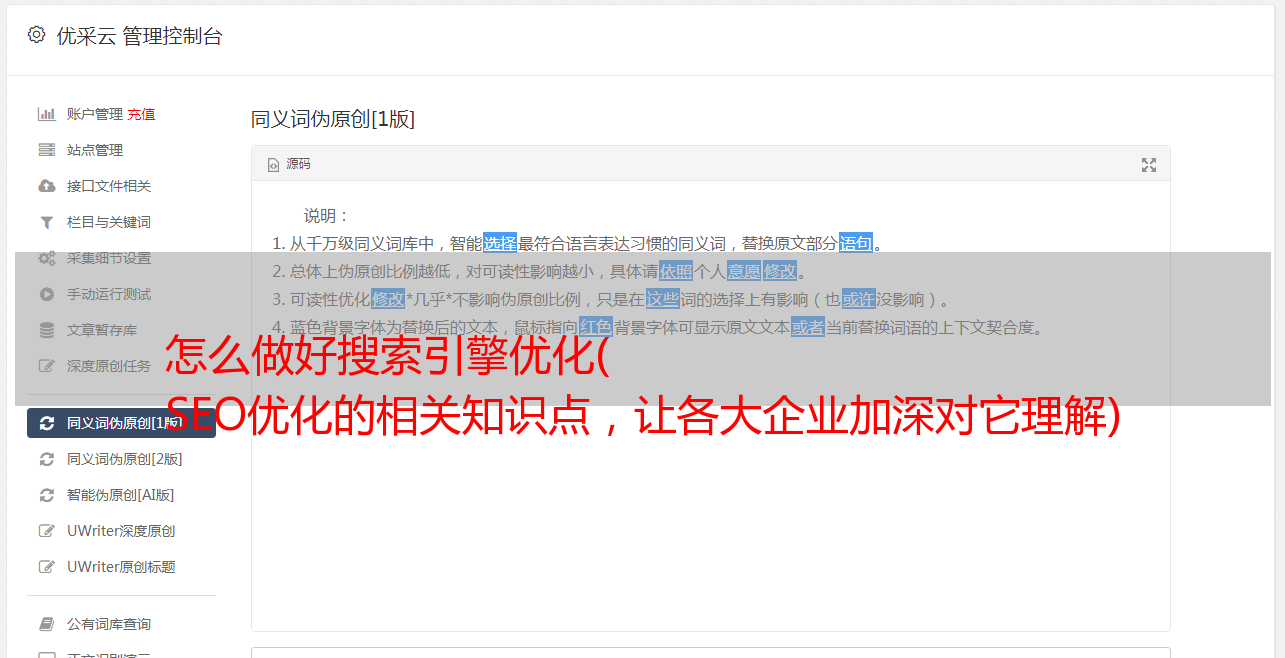This screenshot has width=1285, height=658.
Task: Click the cloud upload icon for 接口文件相关
Action: pyautogui.click(x=46, y=186)
